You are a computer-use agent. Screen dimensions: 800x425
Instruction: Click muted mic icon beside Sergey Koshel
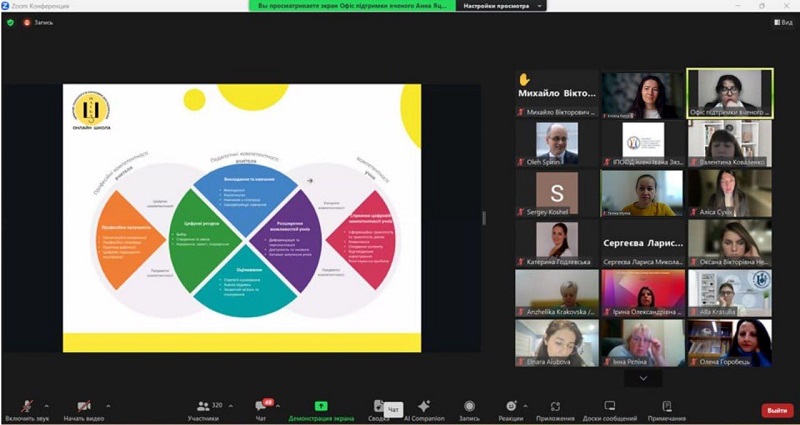coord(521,212)
